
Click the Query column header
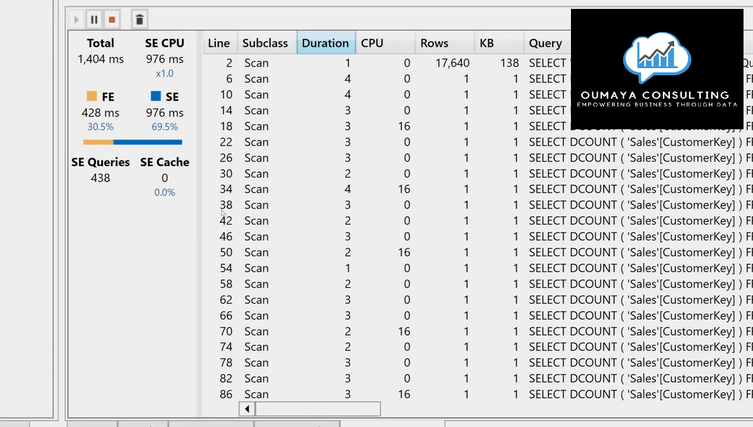[545, 43]
